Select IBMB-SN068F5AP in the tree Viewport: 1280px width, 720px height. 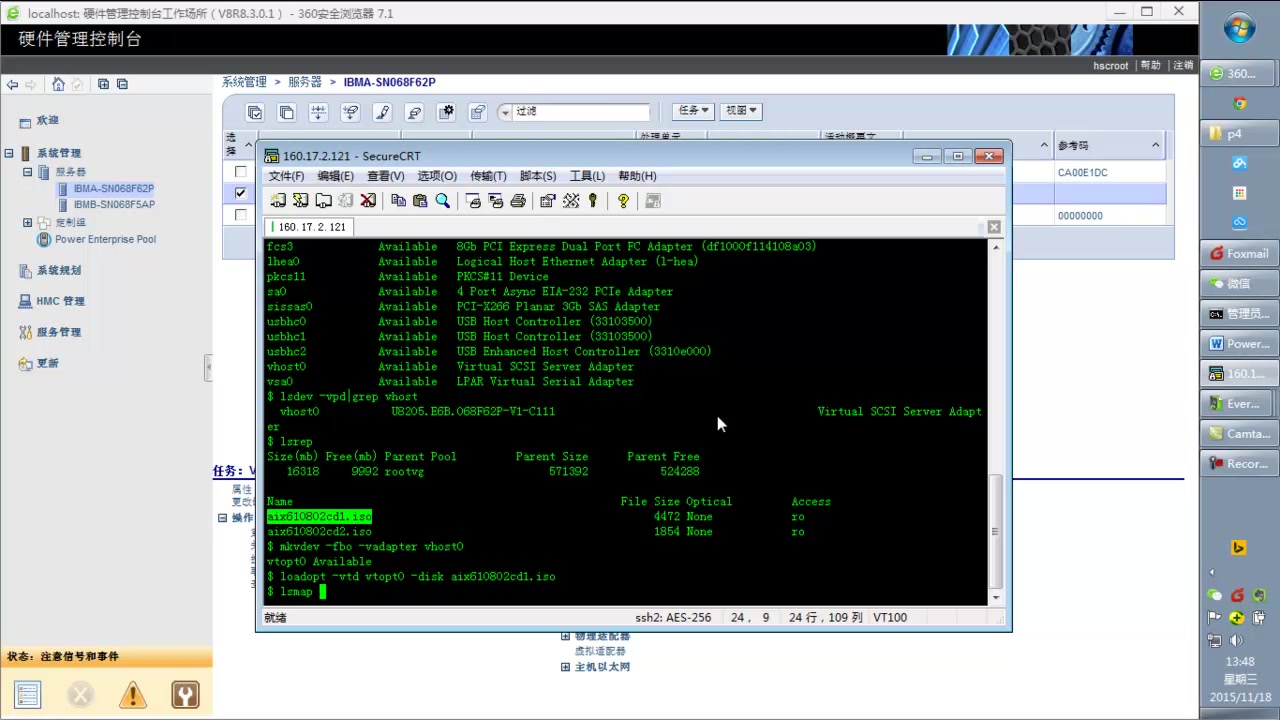114,204
